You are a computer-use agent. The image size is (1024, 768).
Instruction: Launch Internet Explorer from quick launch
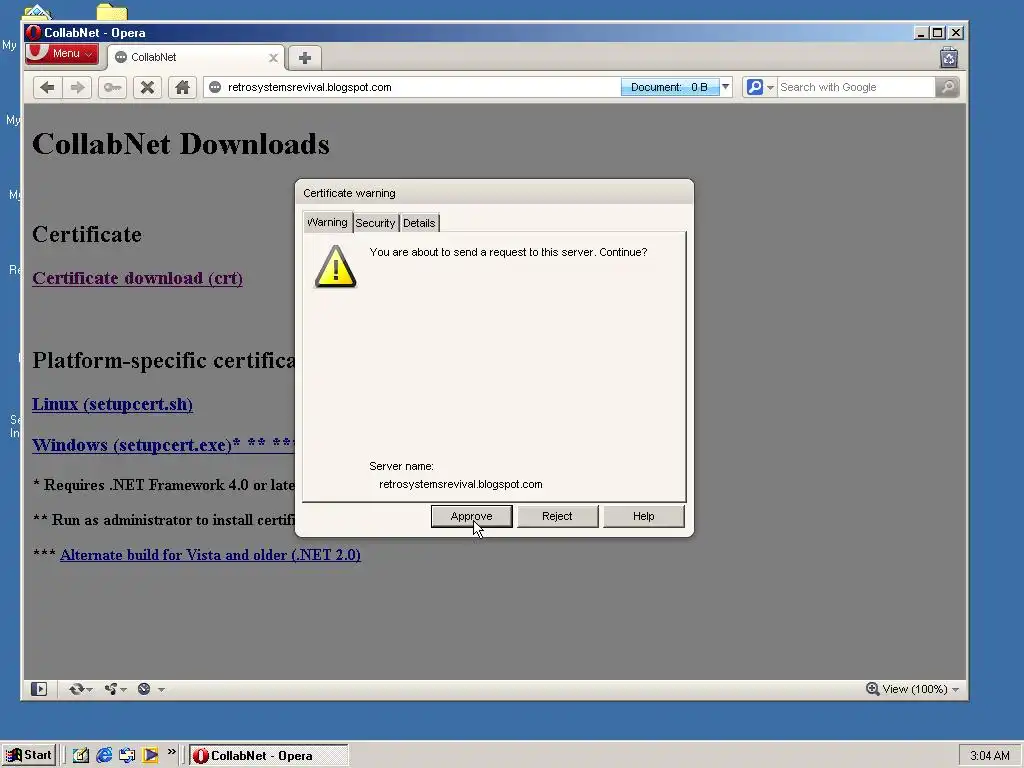click(x=104, y=756)
